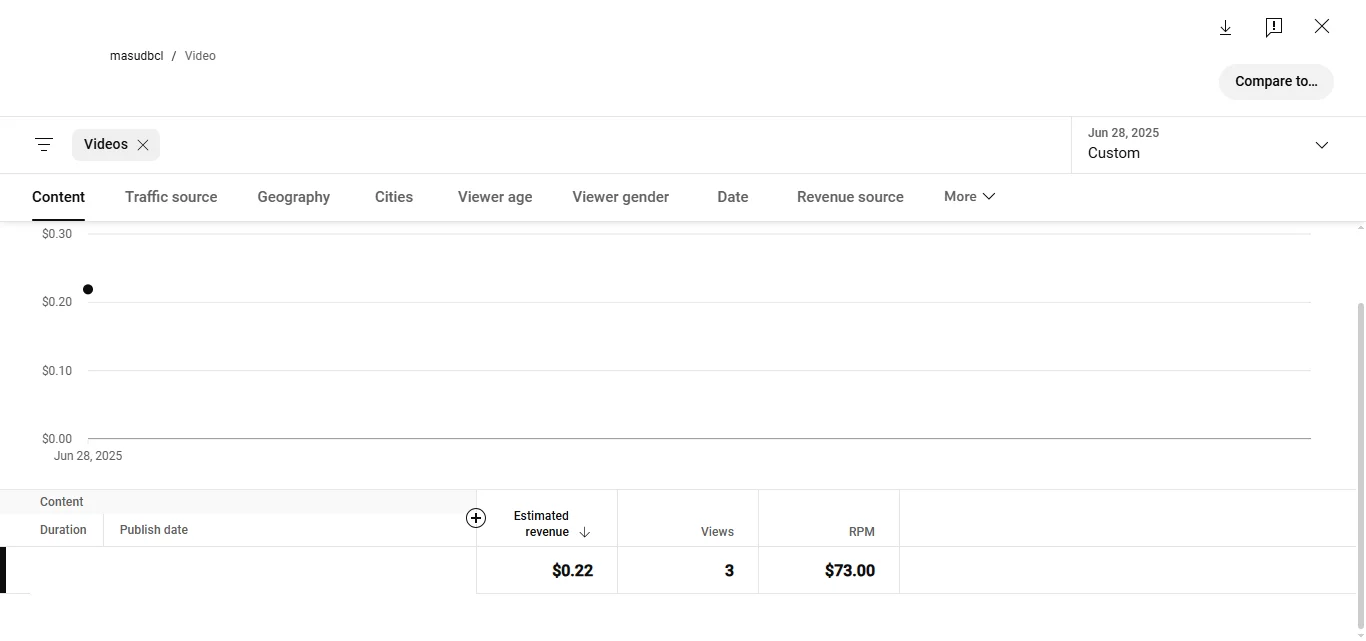Switch to the Traffic source tab
Viewport: 1366px width, 641px height.
(171, 197)
